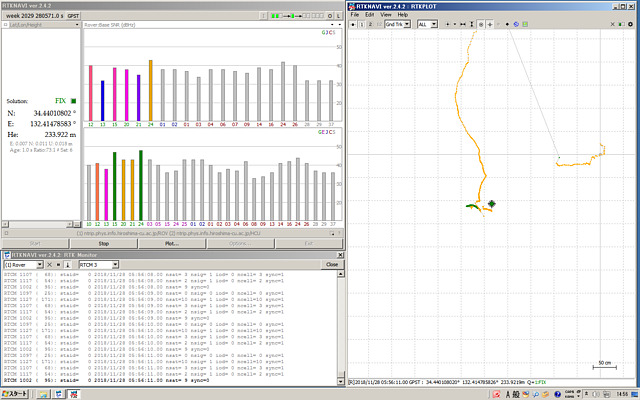Viewport: 640px width, 400px height.
Task: Click the scroll-down arrow in RTK Monitor
Action: [x=341, y=381]
